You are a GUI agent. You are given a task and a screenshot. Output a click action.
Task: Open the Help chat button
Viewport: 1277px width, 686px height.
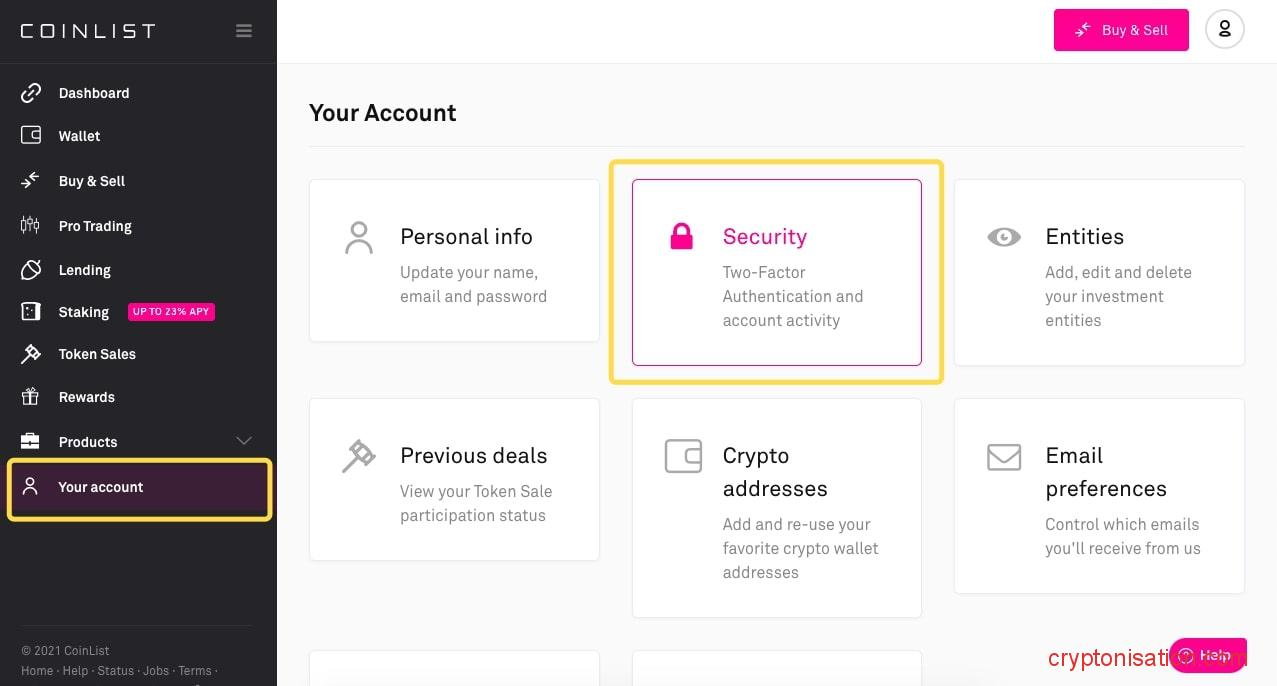click(x=1207, y=656)
